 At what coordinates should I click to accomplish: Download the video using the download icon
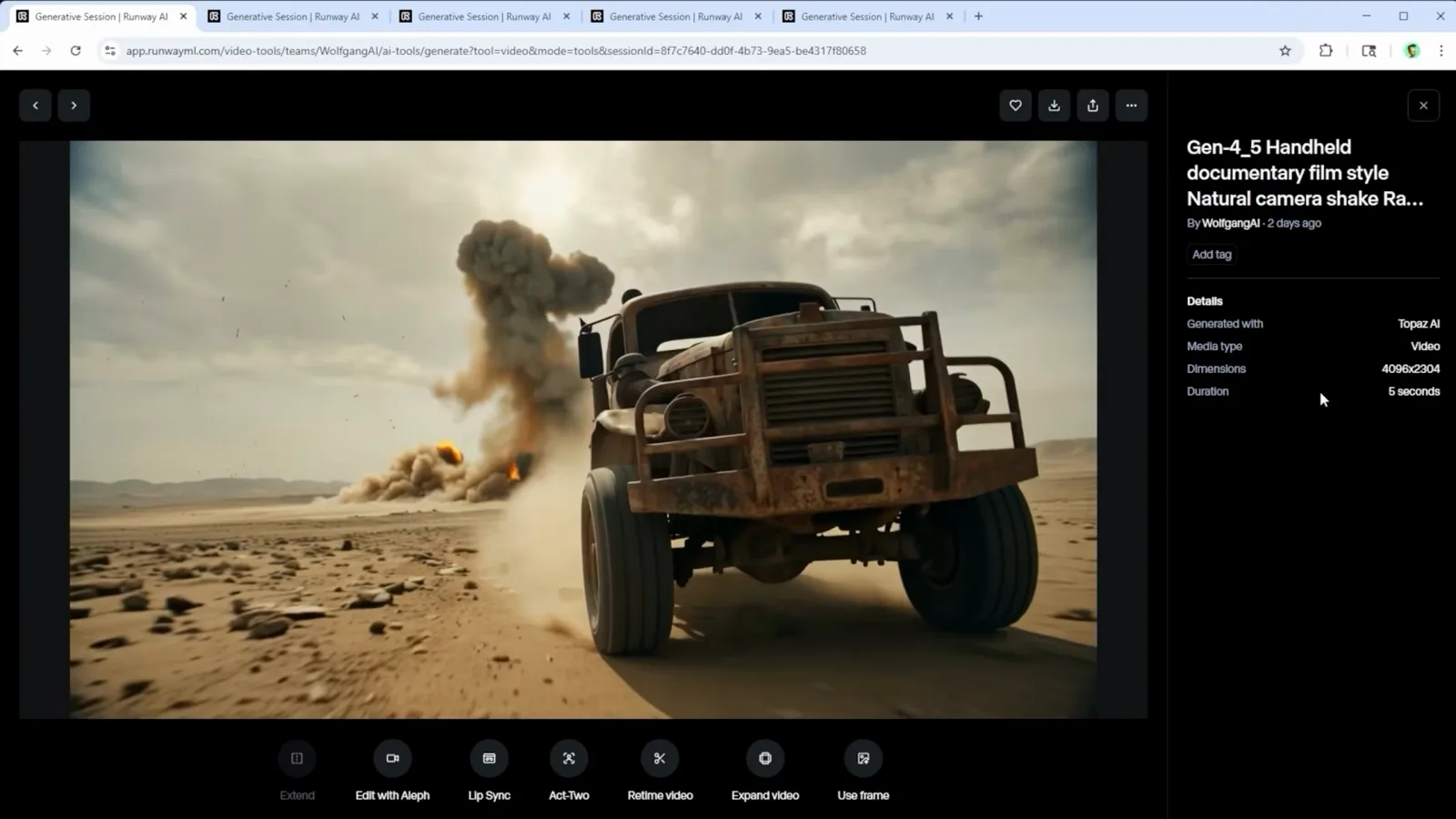point(1054,106)
